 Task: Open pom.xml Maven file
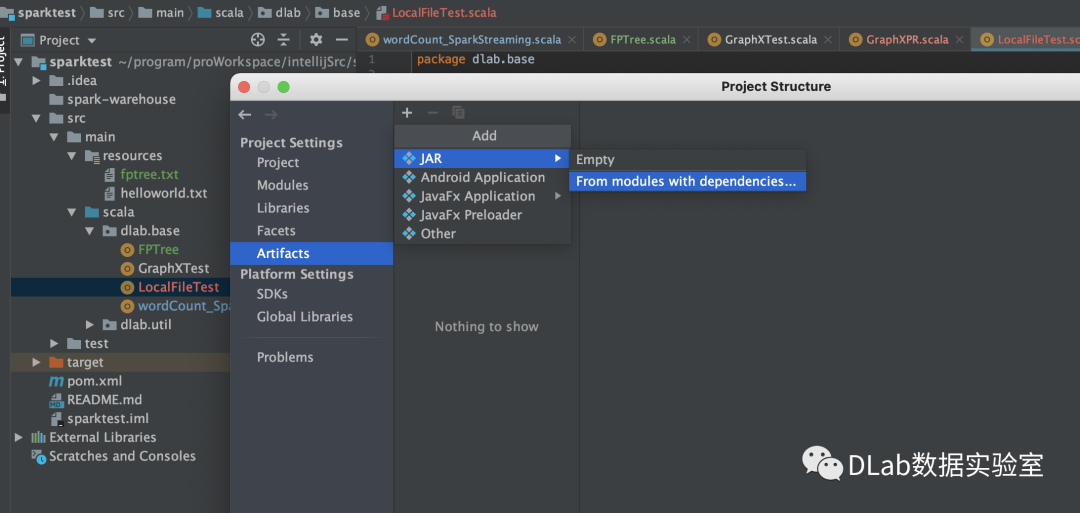pos(94,381)
